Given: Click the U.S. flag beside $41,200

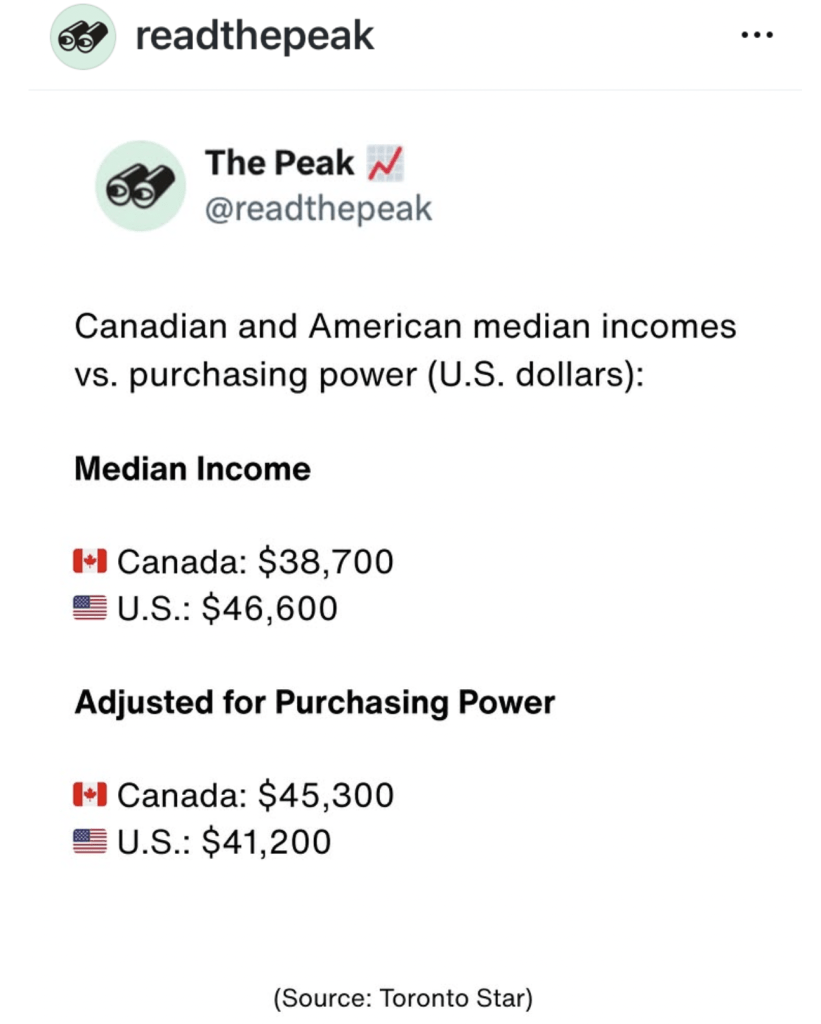Looking at the screenshot, I should point(90,842).
